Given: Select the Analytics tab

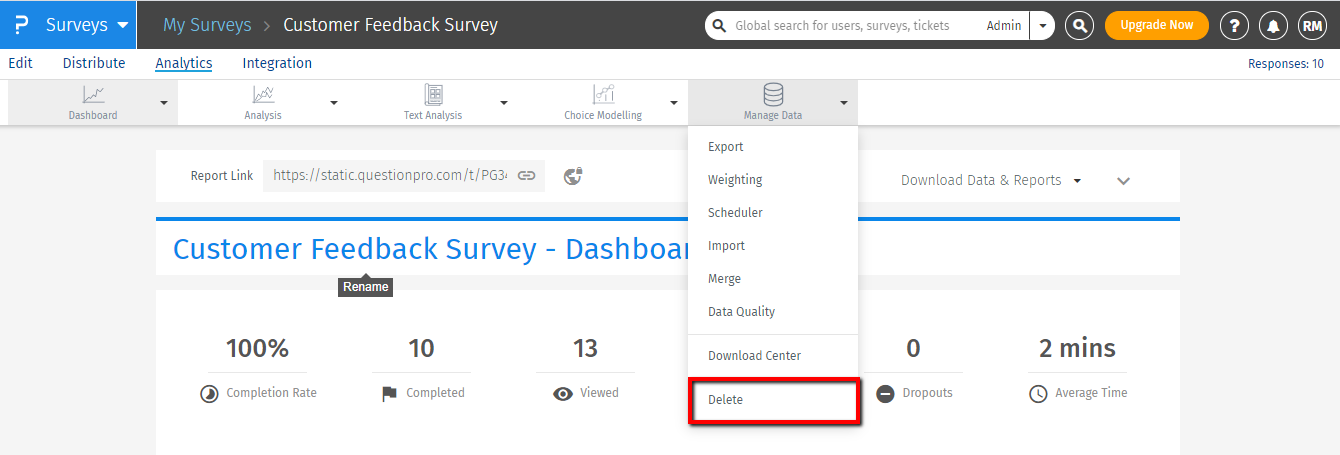Looking at the screenshot, I should pyautogui.click(x=184, y=63).
